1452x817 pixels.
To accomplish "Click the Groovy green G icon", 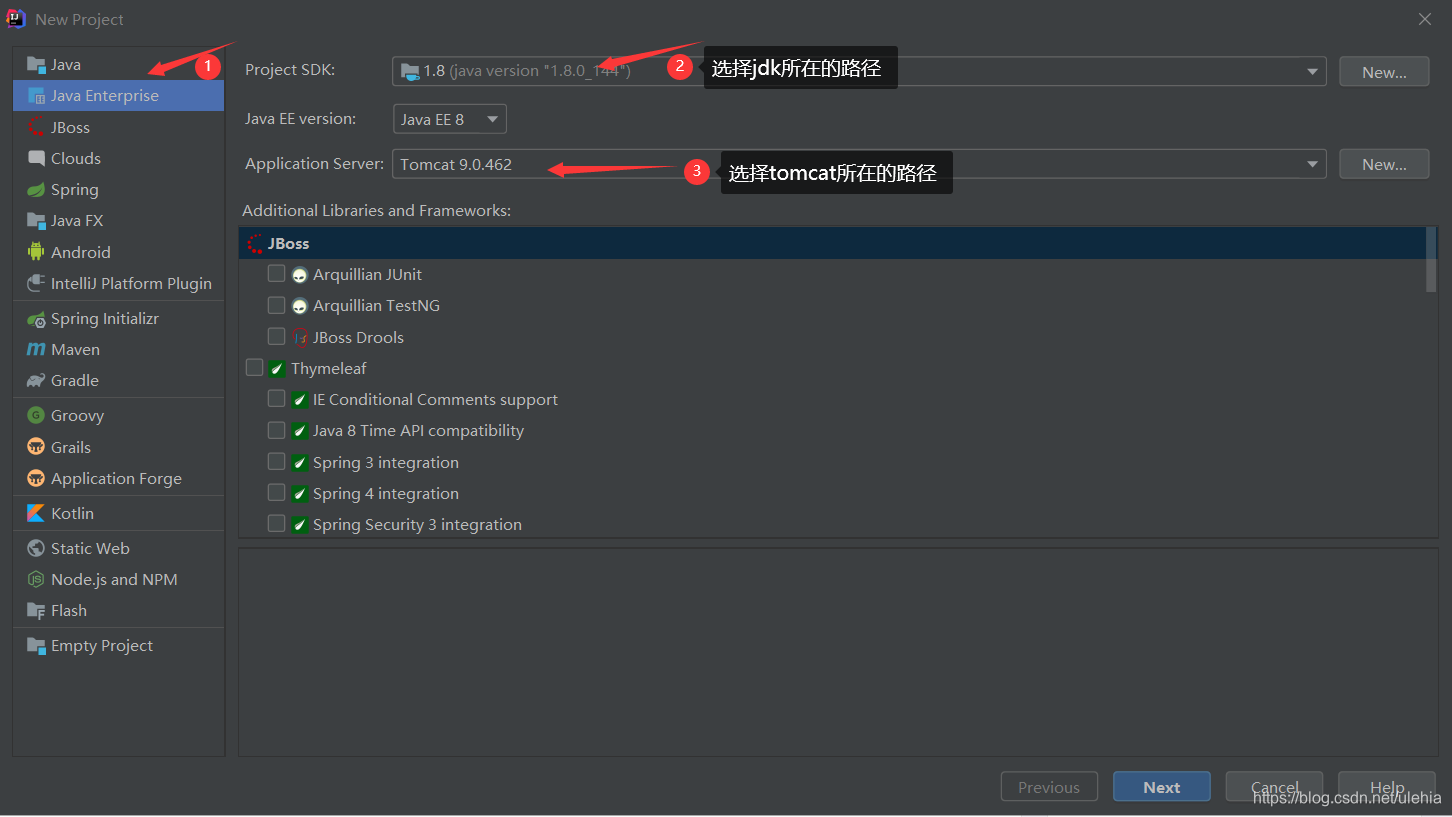I will (x=36, y=415).
